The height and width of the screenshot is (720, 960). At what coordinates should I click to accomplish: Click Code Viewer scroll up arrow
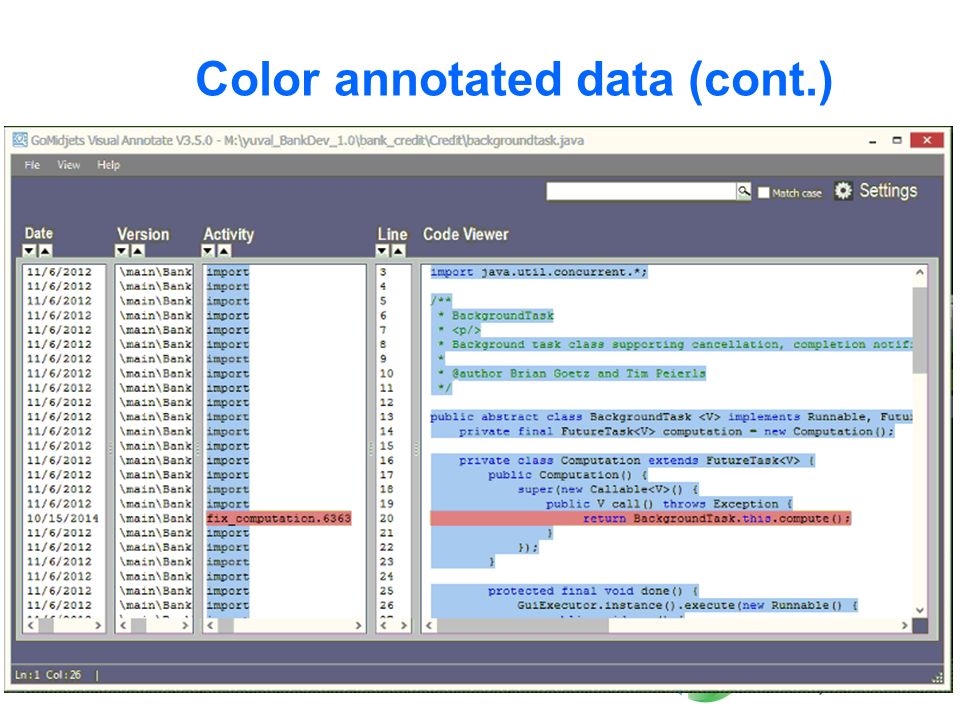[x=920, y=272]
